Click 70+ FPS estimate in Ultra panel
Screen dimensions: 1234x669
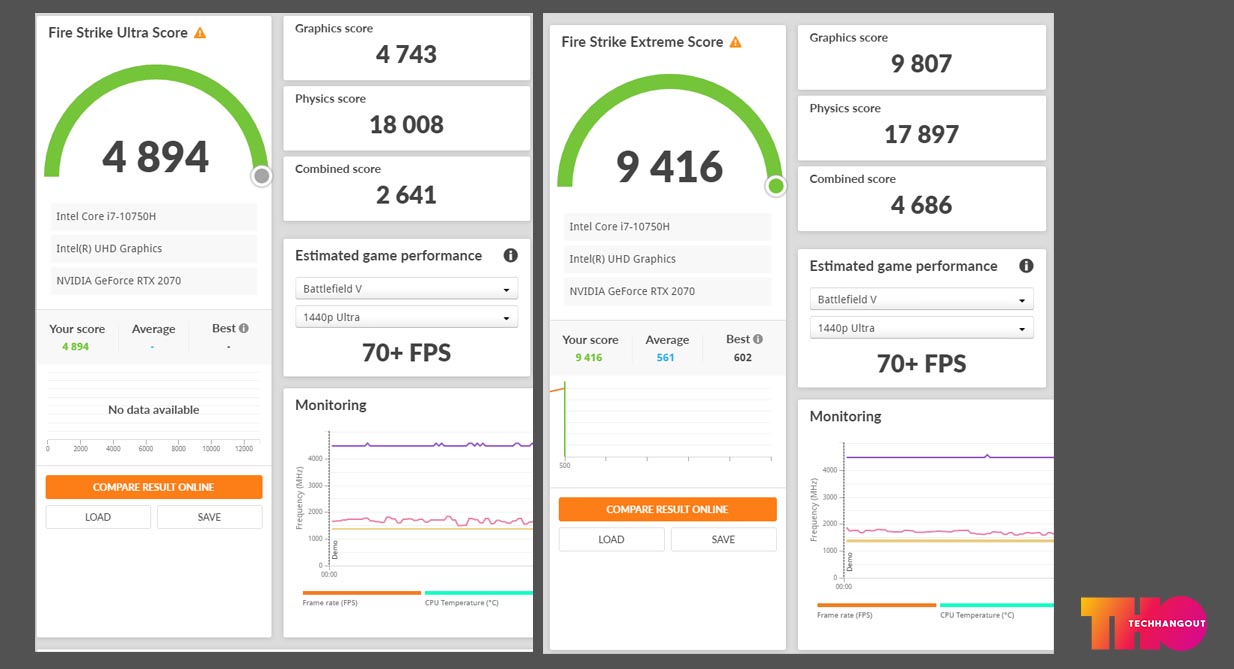coord(406,353)
